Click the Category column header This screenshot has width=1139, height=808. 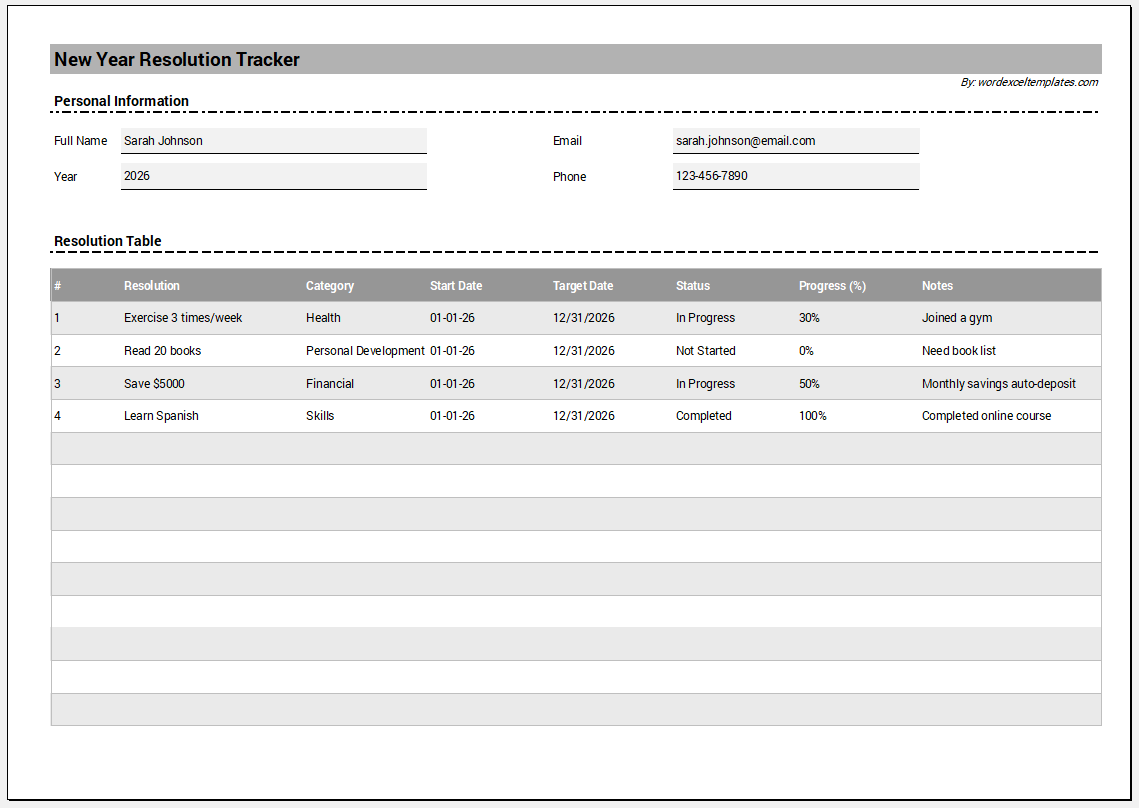[330, 286]
